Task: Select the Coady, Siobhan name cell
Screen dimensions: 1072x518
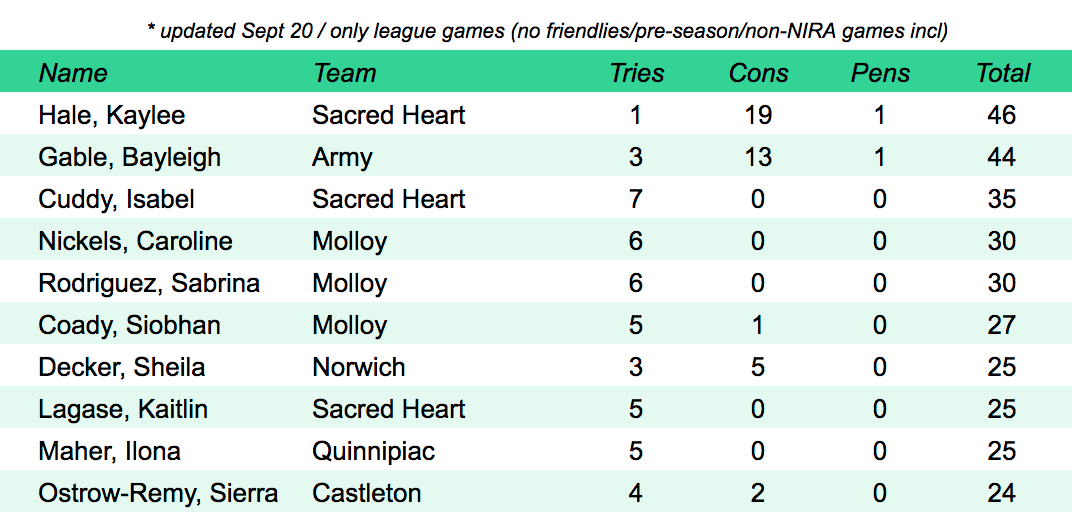Action: 129,325
